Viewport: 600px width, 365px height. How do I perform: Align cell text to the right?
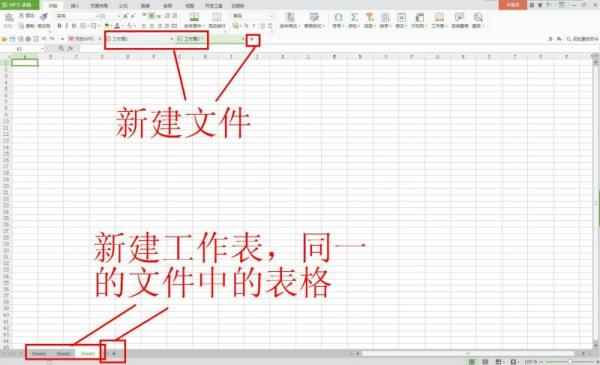coord(160,26)
